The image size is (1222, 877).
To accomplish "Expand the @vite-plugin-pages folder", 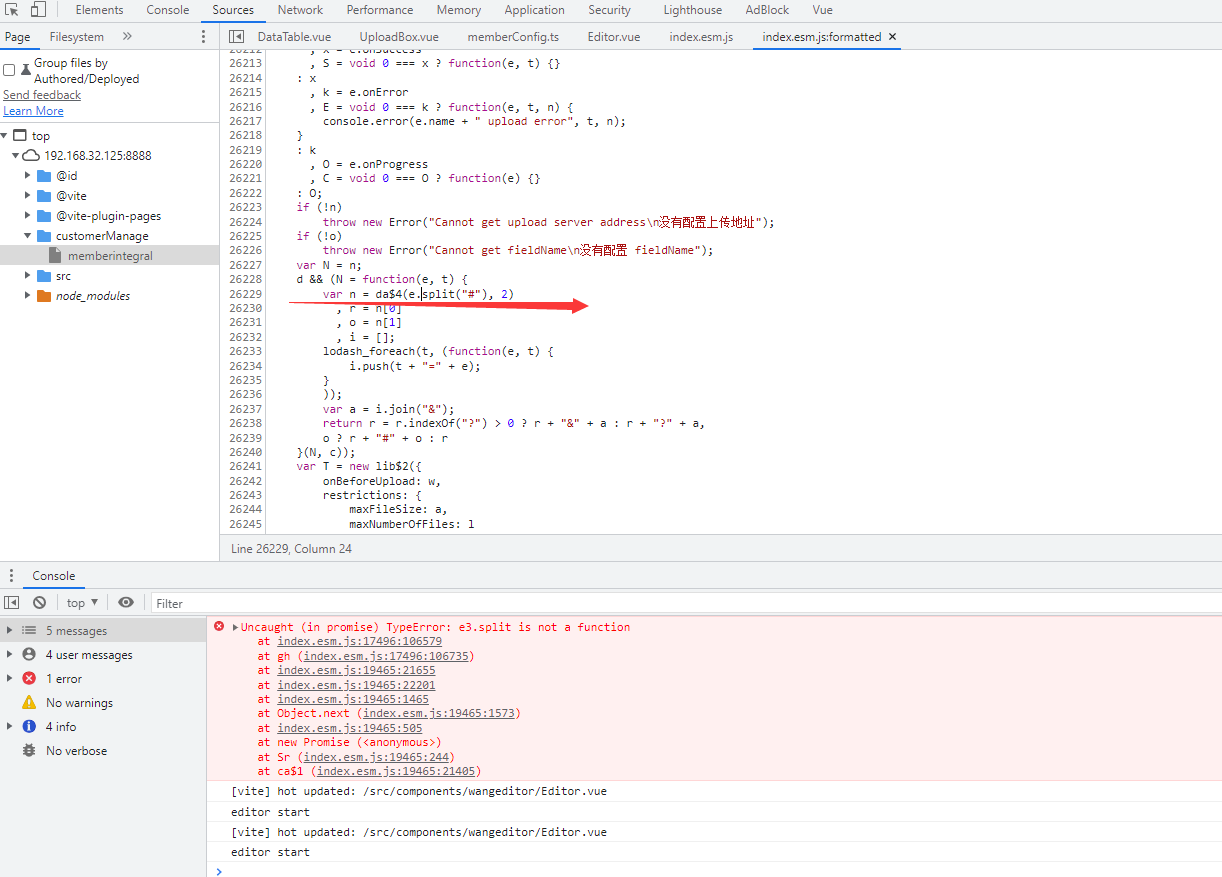I will pyautogui.click(x=28, y=216).
